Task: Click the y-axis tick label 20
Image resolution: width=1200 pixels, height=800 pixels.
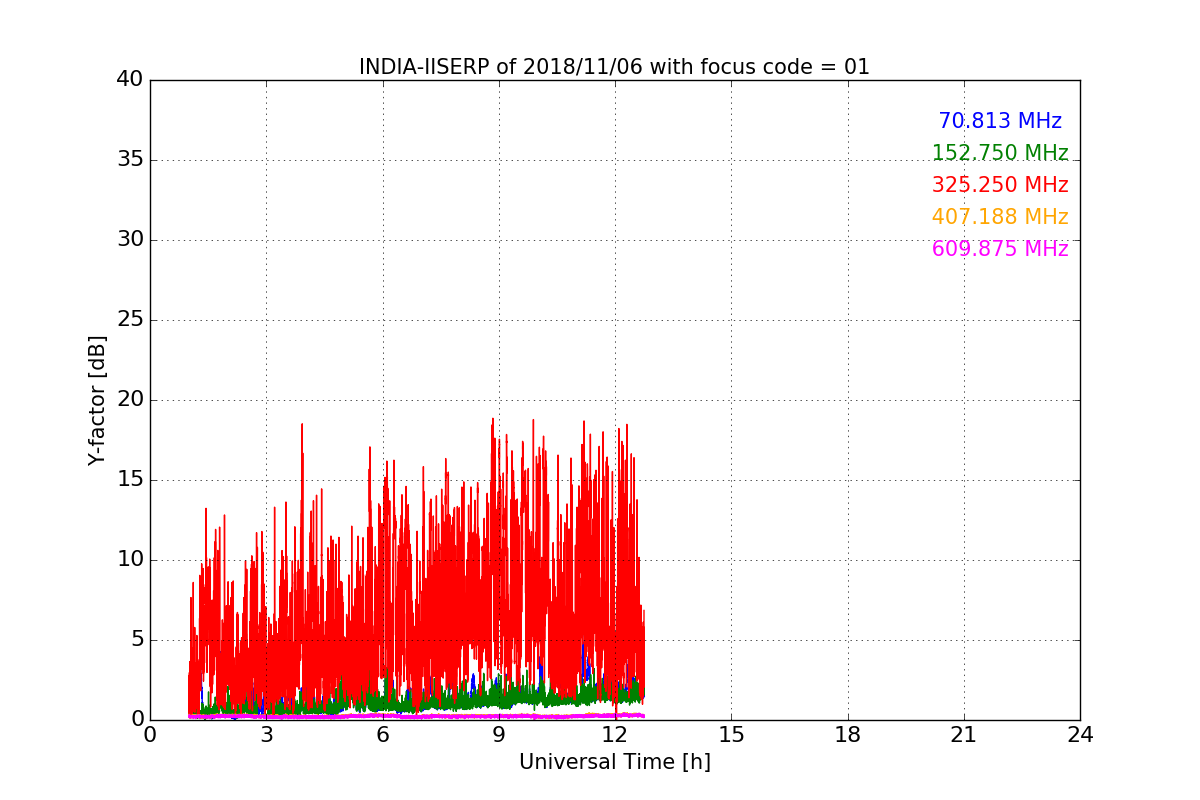Action: [130, 400]
